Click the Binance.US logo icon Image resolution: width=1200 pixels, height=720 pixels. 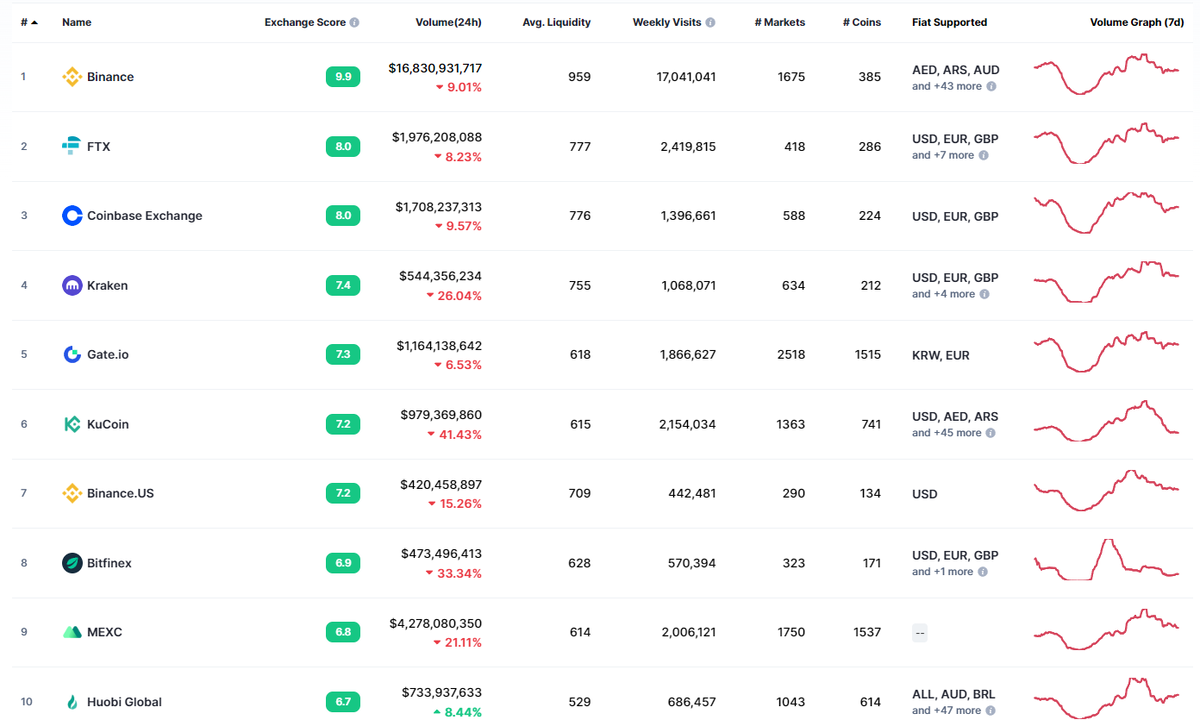point(72,493)
